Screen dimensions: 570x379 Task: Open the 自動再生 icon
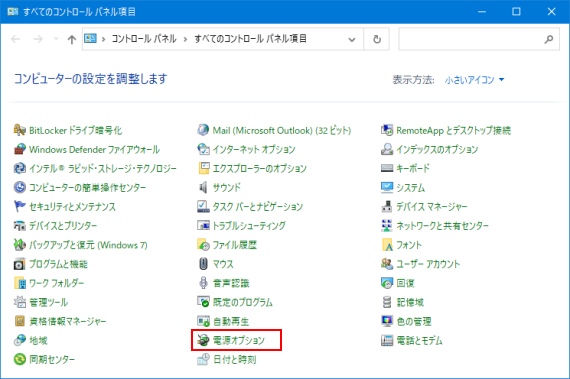(203, 321)
